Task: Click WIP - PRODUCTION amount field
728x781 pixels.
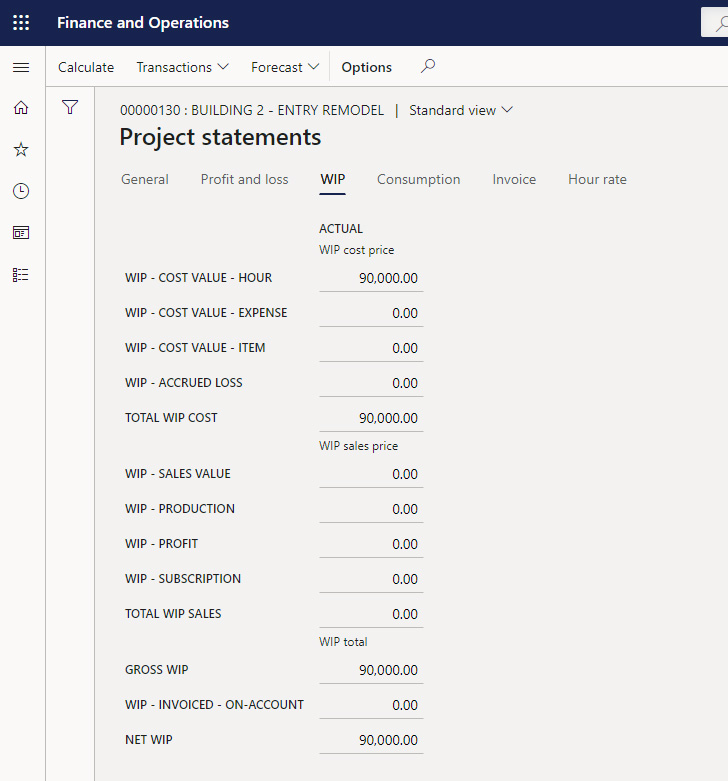Action: (371, 509)
